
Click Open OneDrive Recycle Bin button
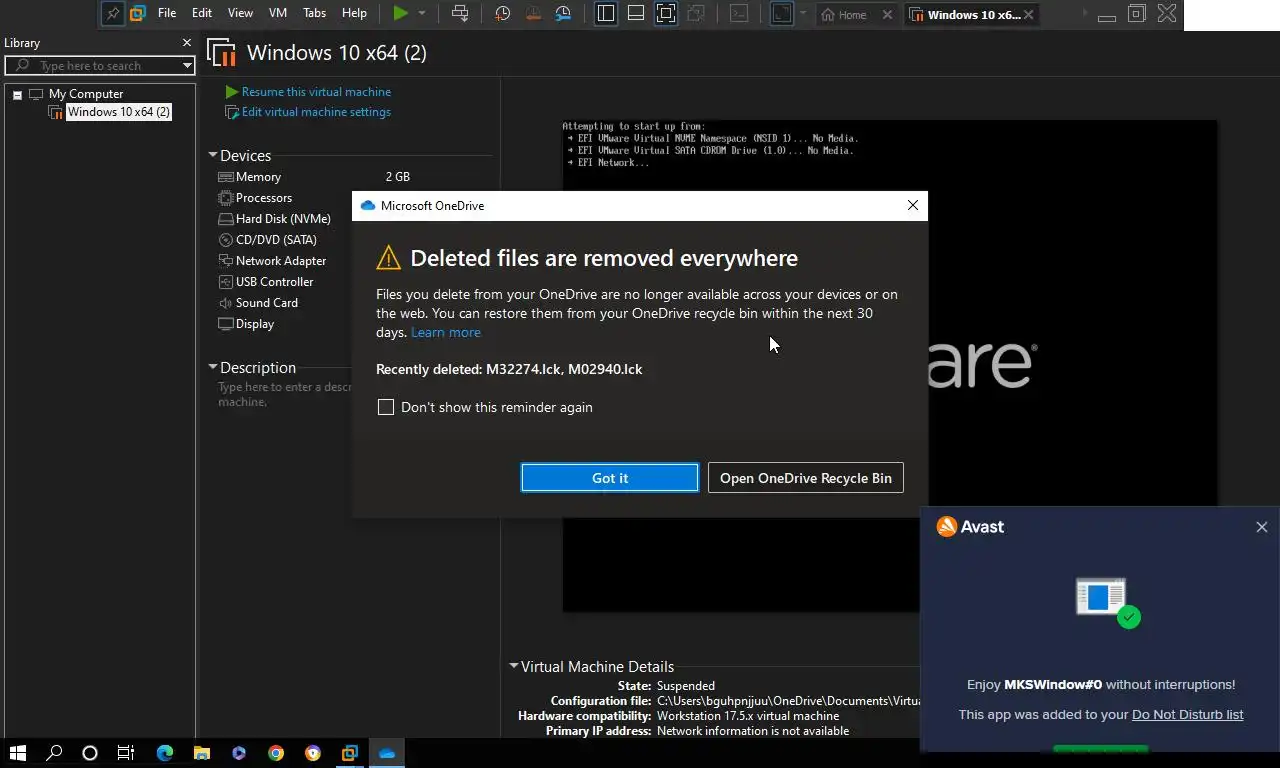806,478
